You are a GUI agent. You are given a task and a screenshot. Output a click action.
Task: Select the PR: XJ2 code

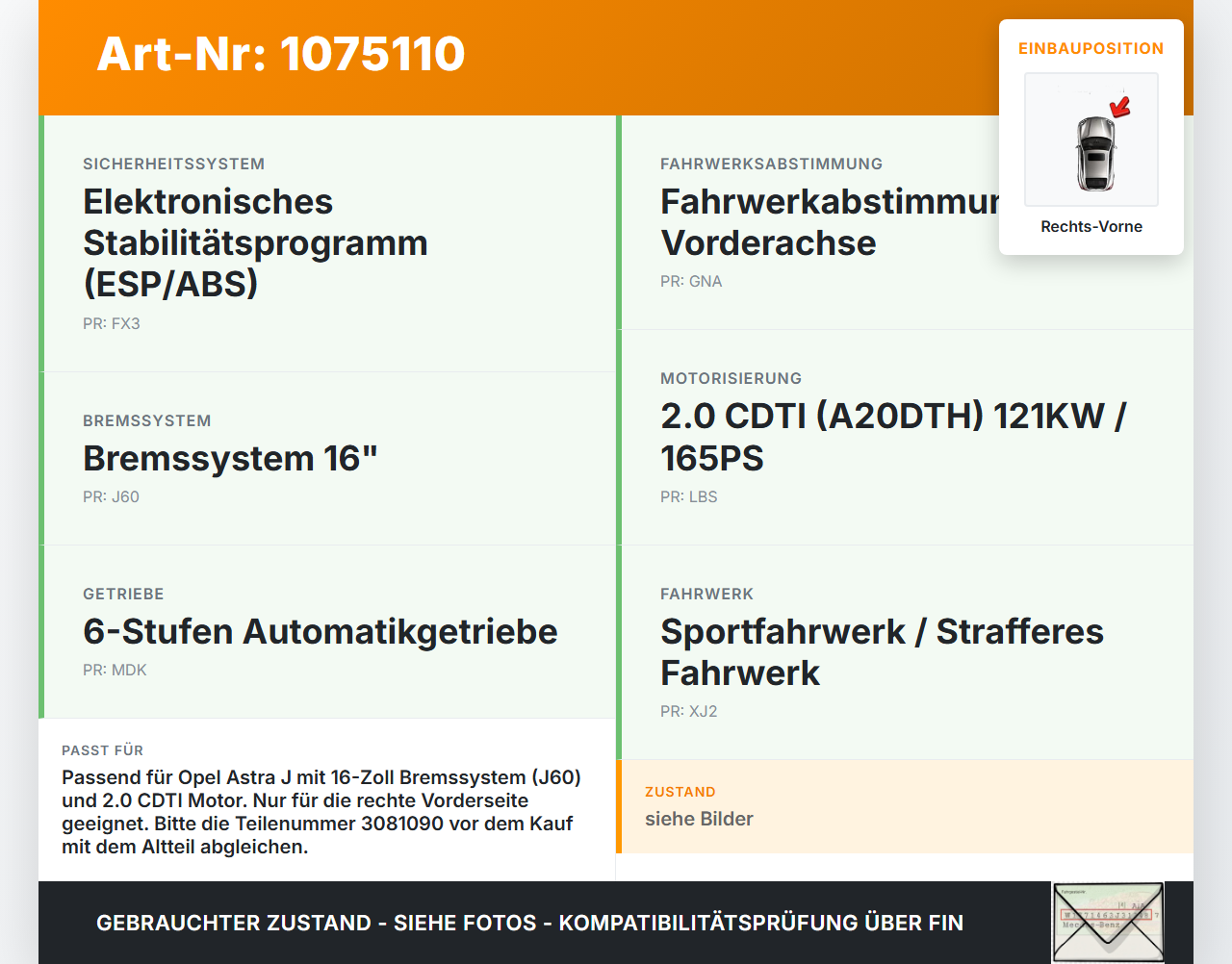point(689,711)
